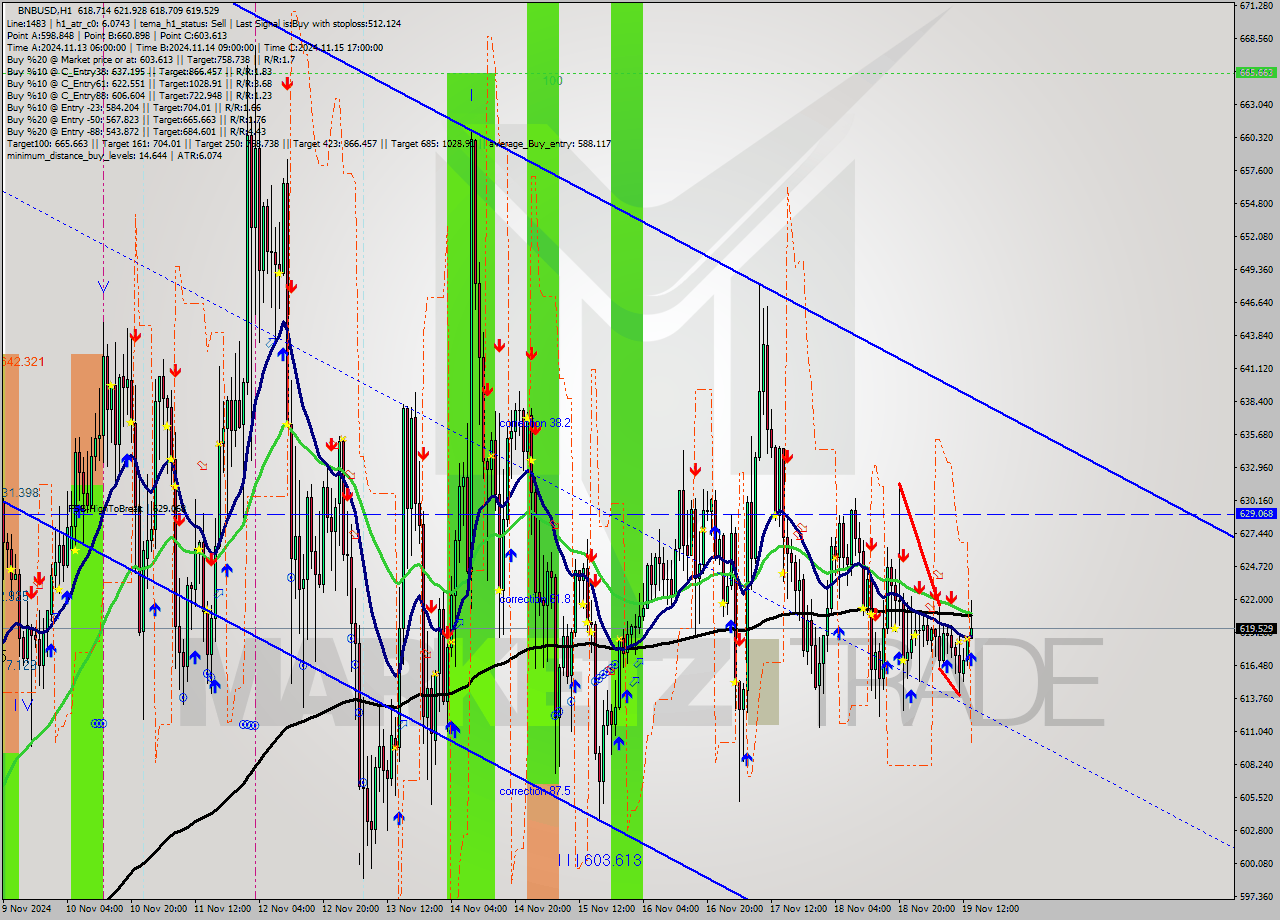Viewport: 1280px width, 920px height.
Task: Click the current price 619.529 tag
Action: [1256, 629]
